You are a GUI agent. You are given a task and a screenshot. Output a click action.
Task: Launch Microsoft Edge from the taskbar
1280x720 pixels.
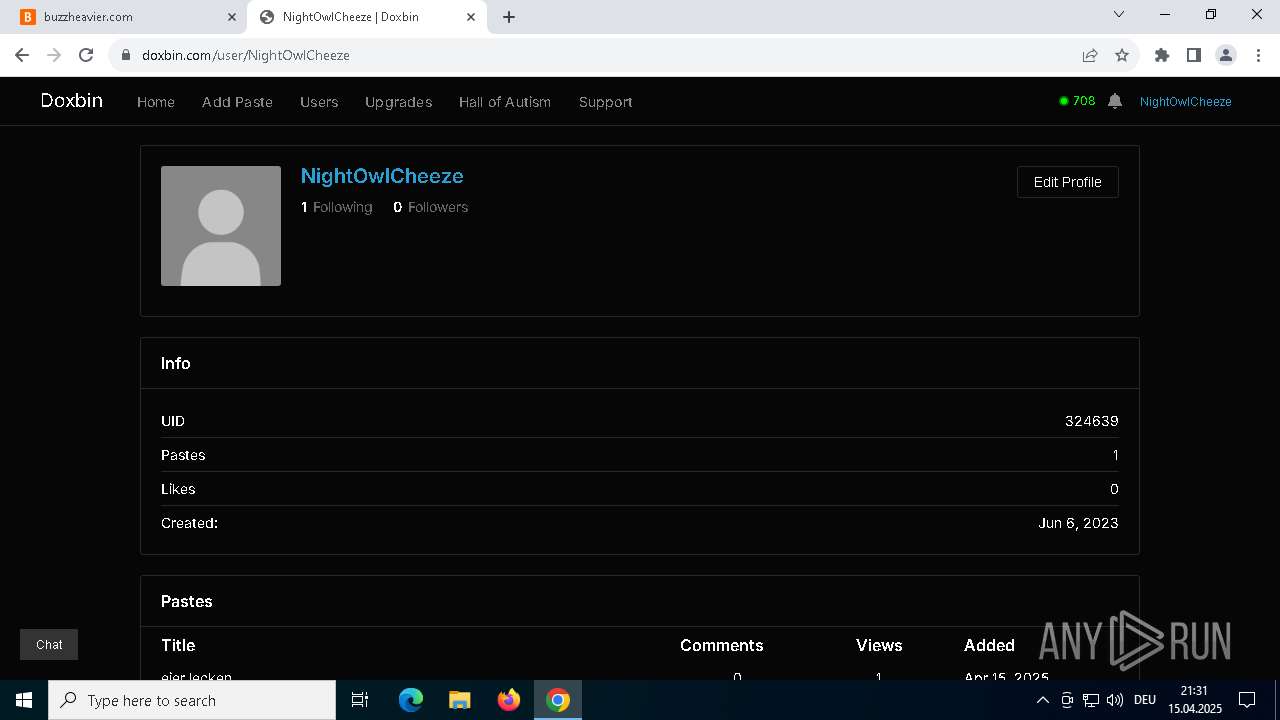click(411, 700)
